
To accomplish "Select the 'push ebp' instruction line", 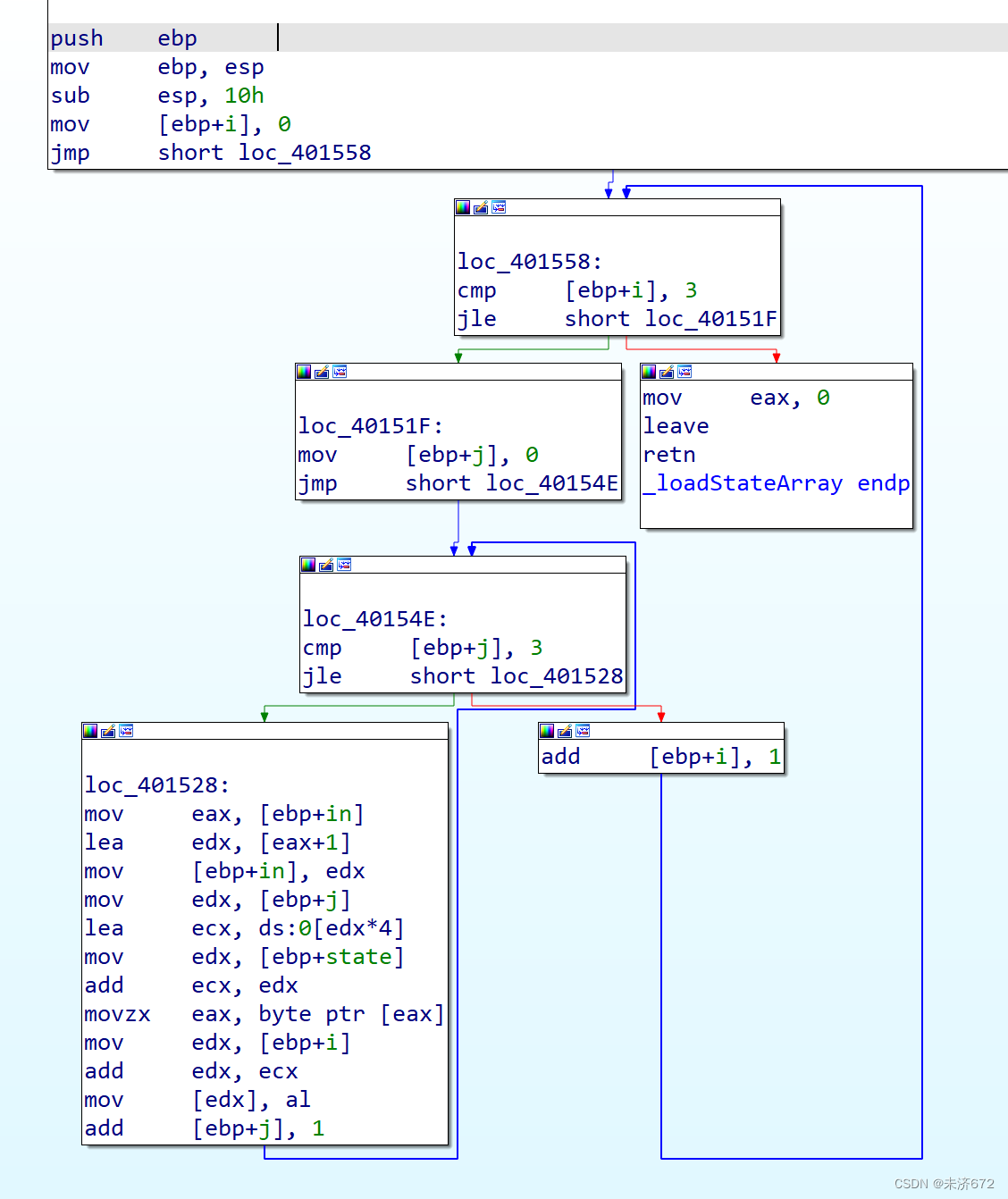I will (x=529, y=38).
